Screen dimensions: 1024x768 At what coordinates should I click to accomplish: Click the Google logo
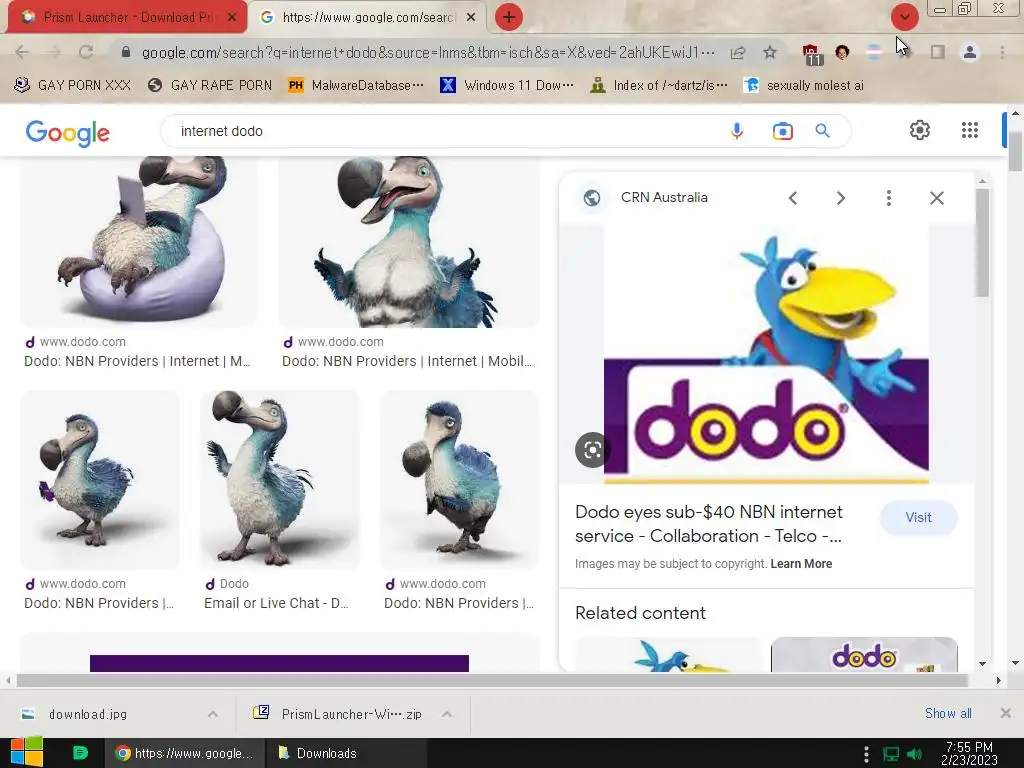(68, 133)
